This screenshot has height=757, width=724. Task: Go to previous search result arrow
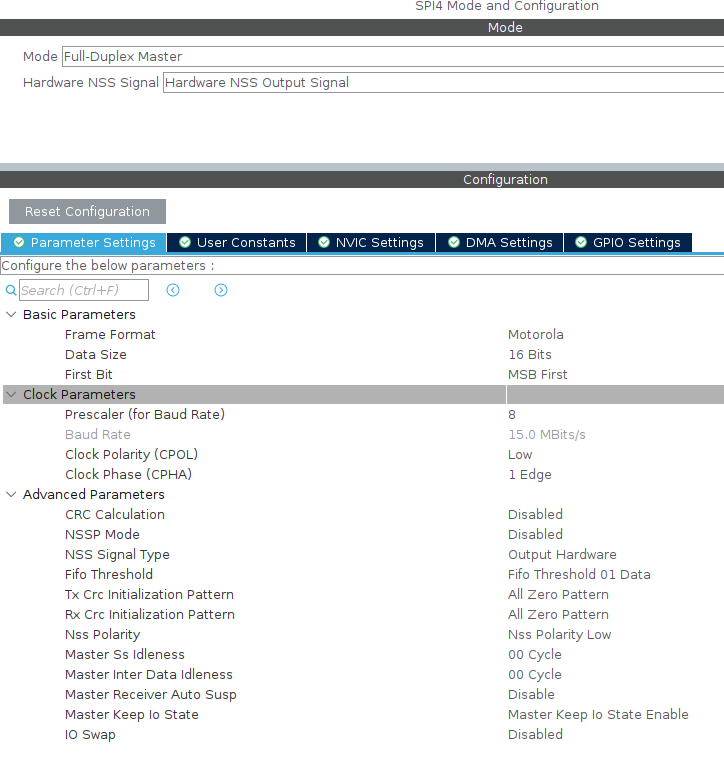pyautogui.click(x=173, y=290)
